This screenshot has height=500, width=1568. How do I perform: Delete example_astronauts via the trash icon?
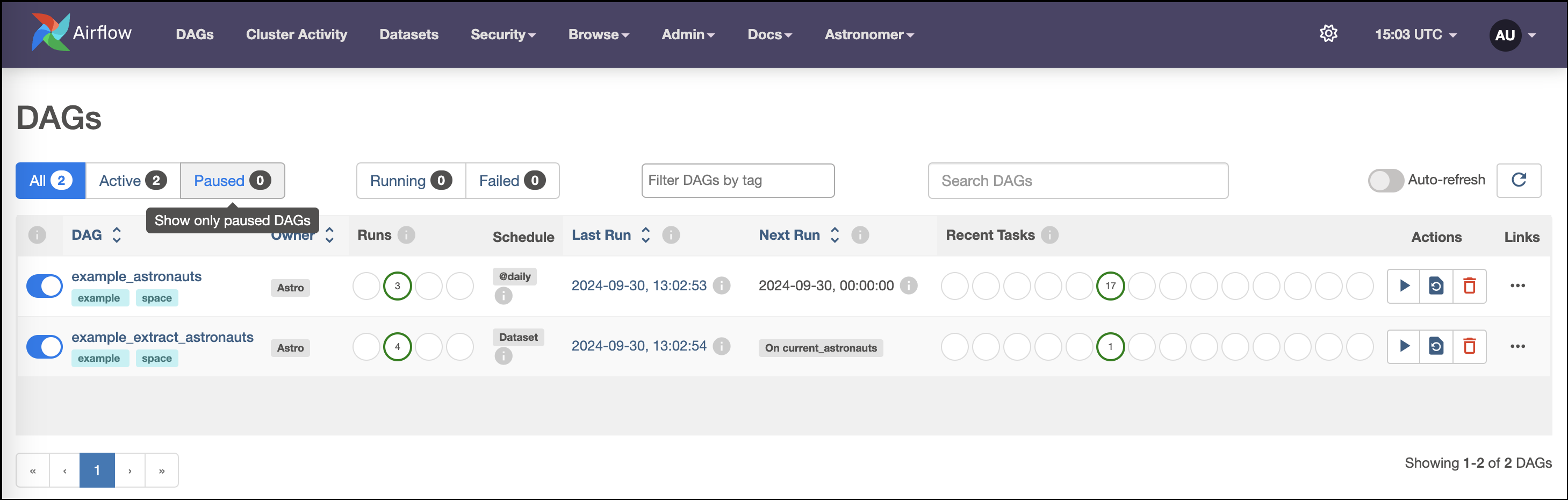point(1469,285)
